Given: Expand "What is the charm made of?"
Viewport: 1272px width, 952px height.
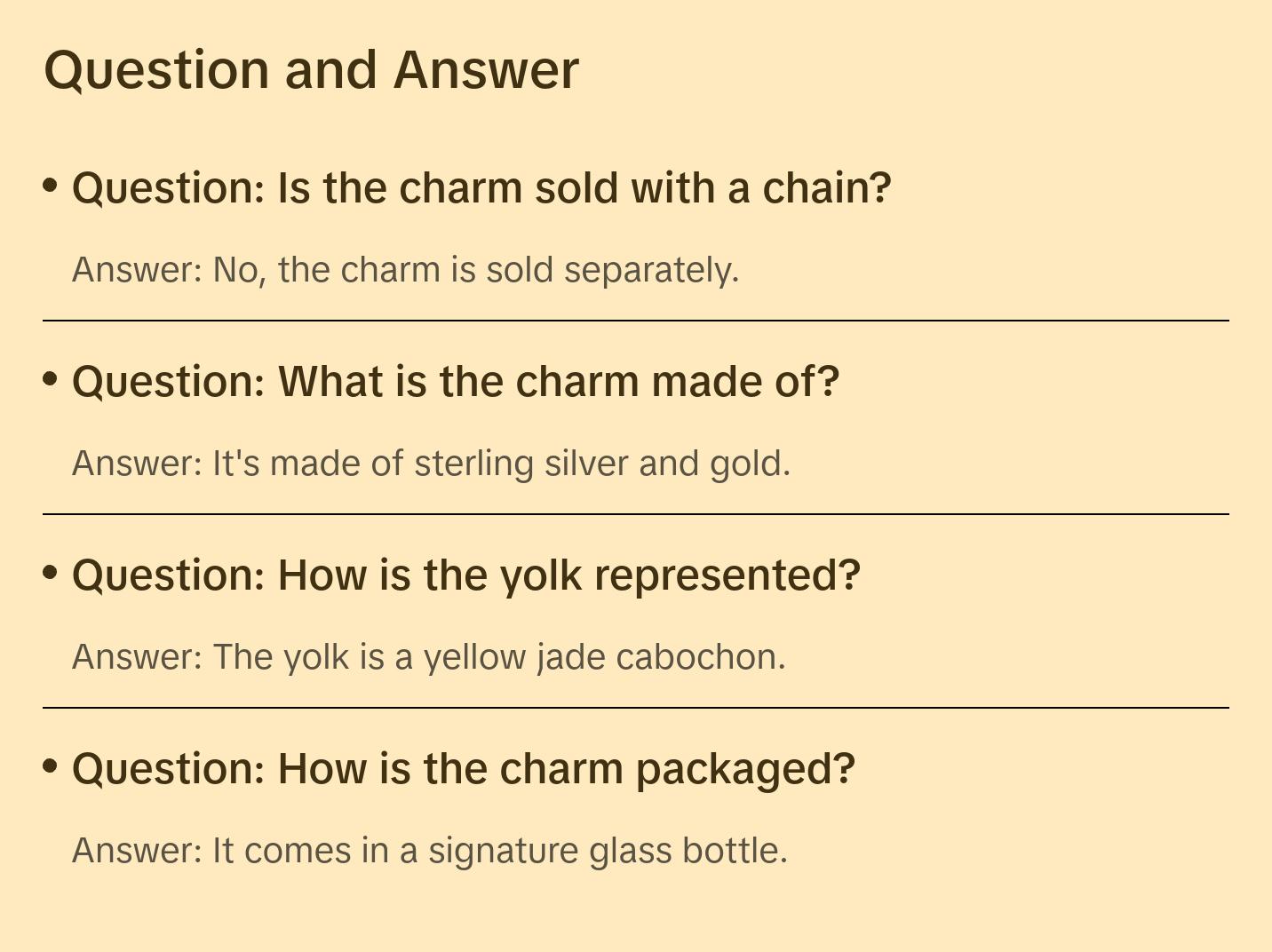Looking at the screenshot, I should pos(455,382).
